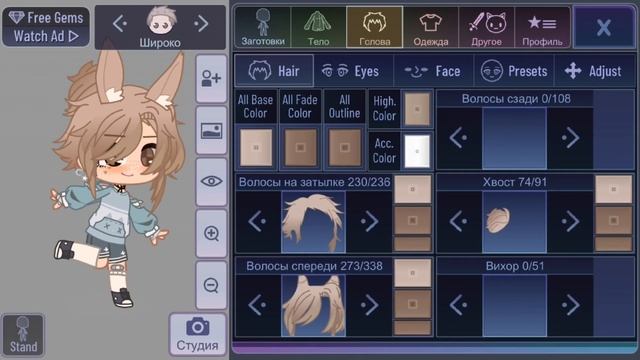640x360 pixels.
Task: Change the background image icon
Action: (x=211, y=131)
